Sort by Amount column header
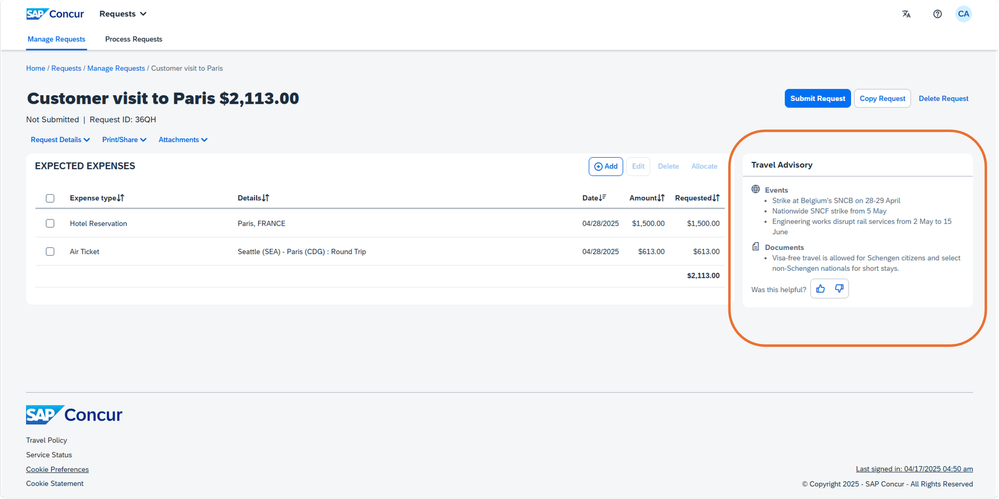999x499 pixels. coord(647,198)
